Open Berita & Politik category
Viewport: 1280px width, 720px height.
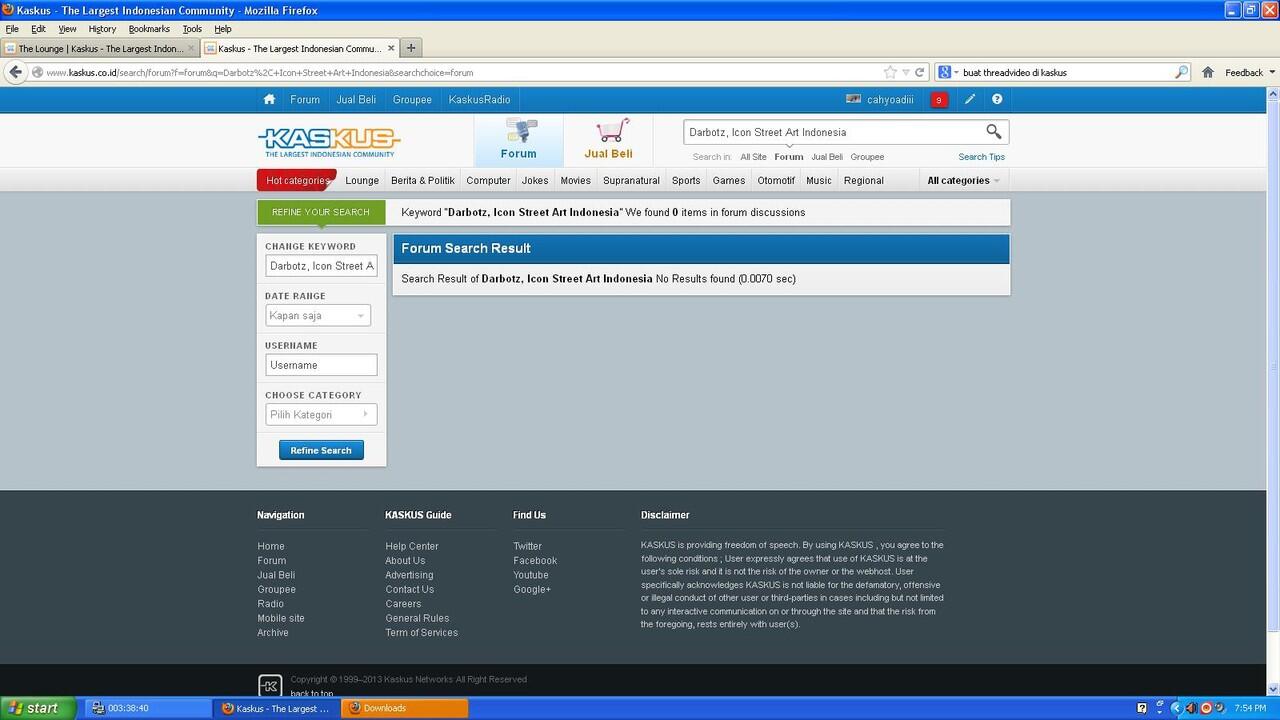tap(422, 180)
